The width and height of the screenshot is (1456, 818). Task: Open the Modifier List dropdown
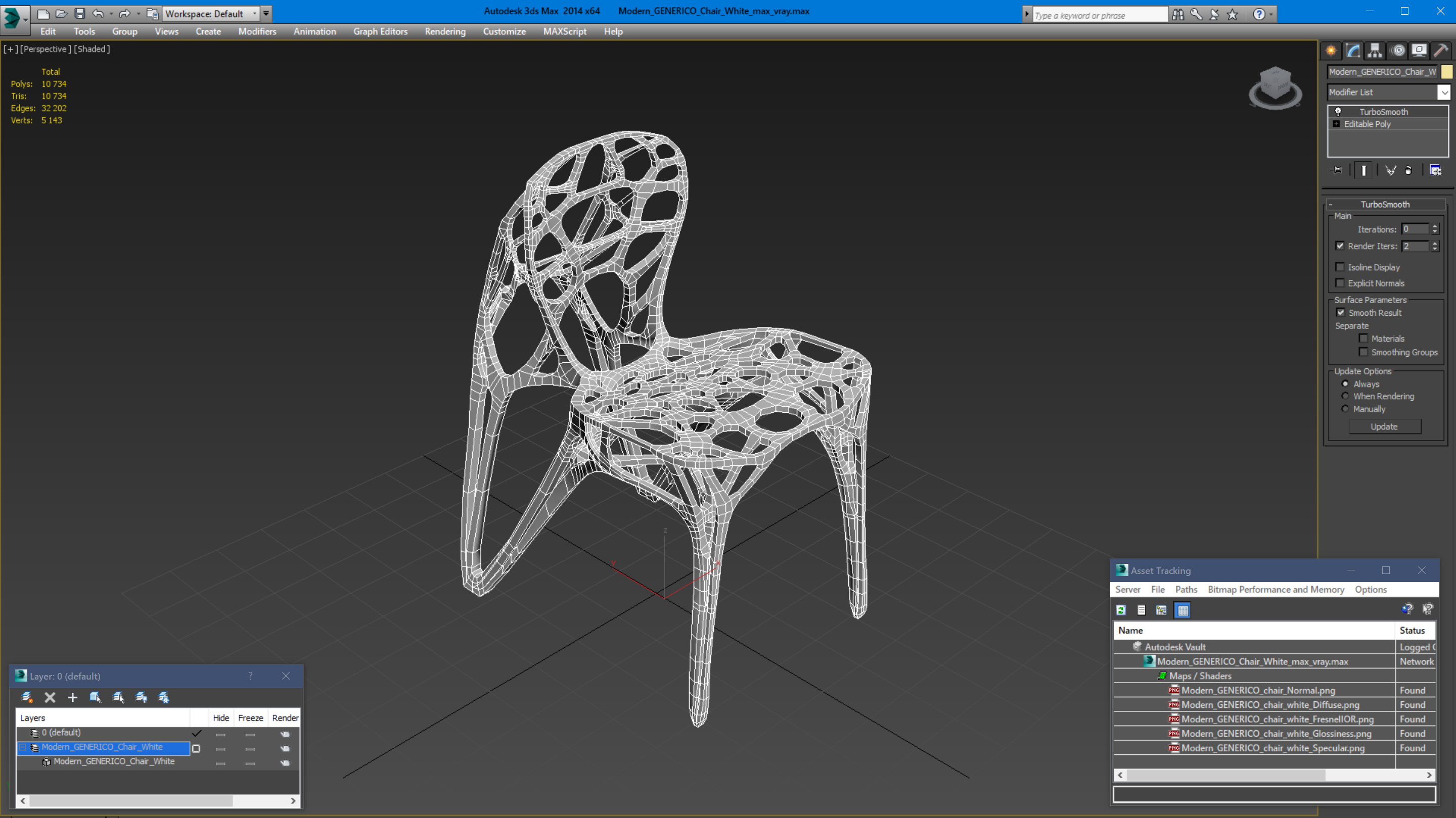point(1444,92)
